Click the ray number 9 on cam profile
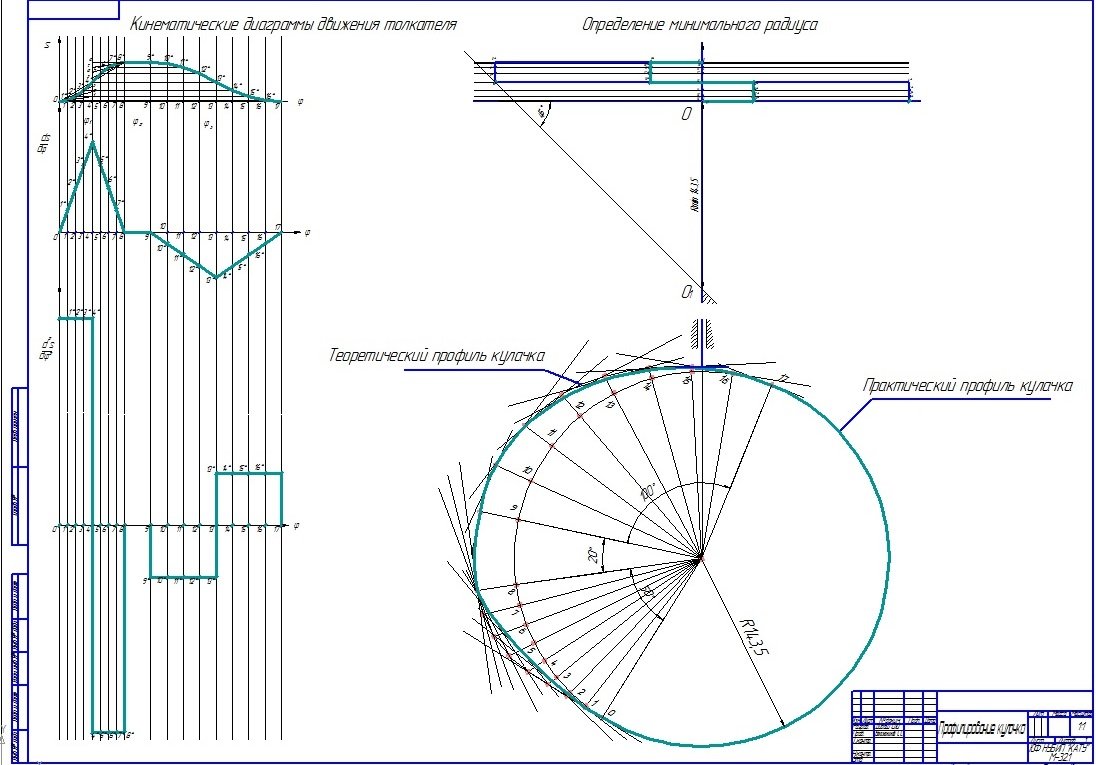Image resolution: width=1096 pixels, height=765 pixels. [515, 509]
